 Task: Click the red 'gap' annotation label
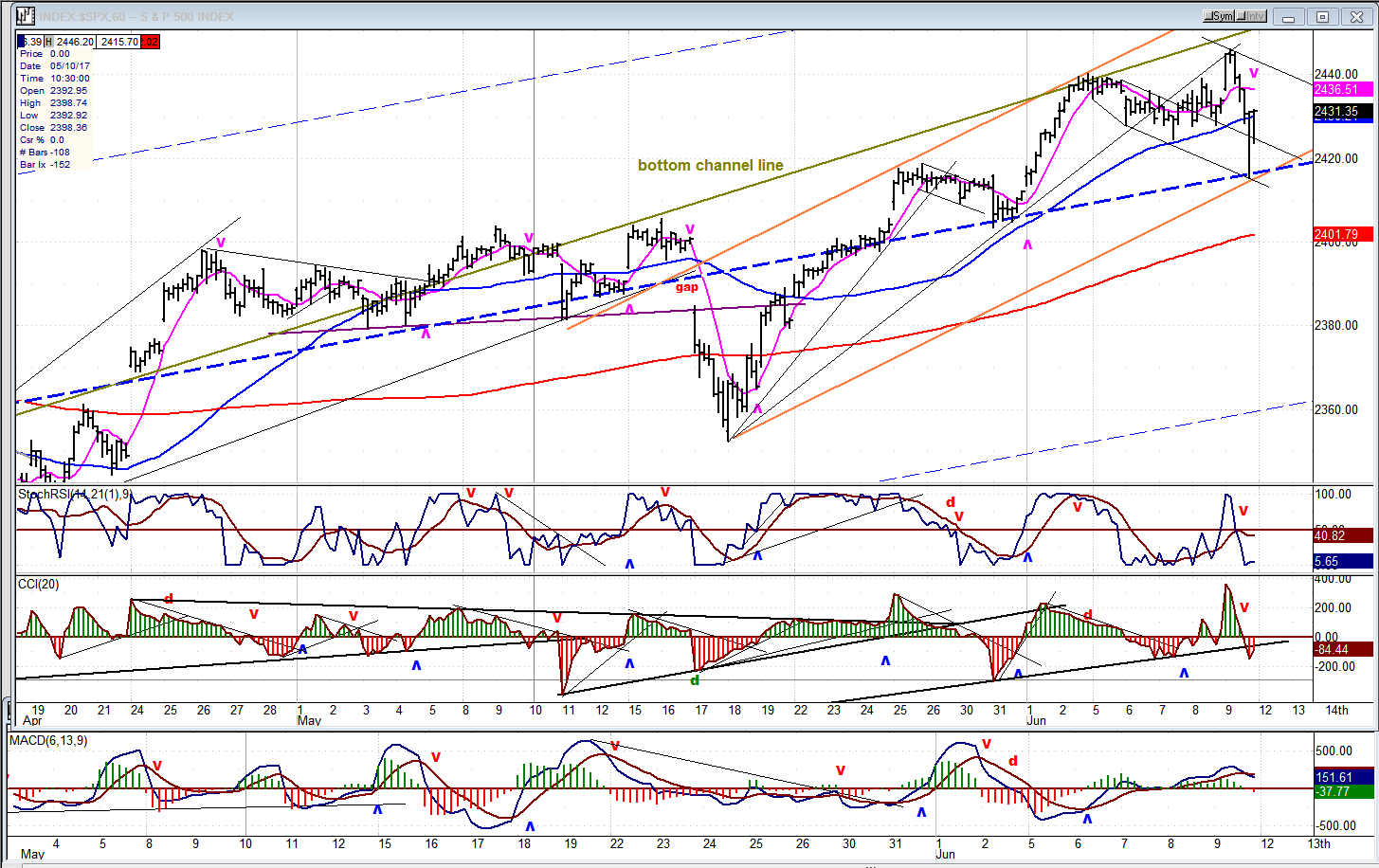(686, 287)
